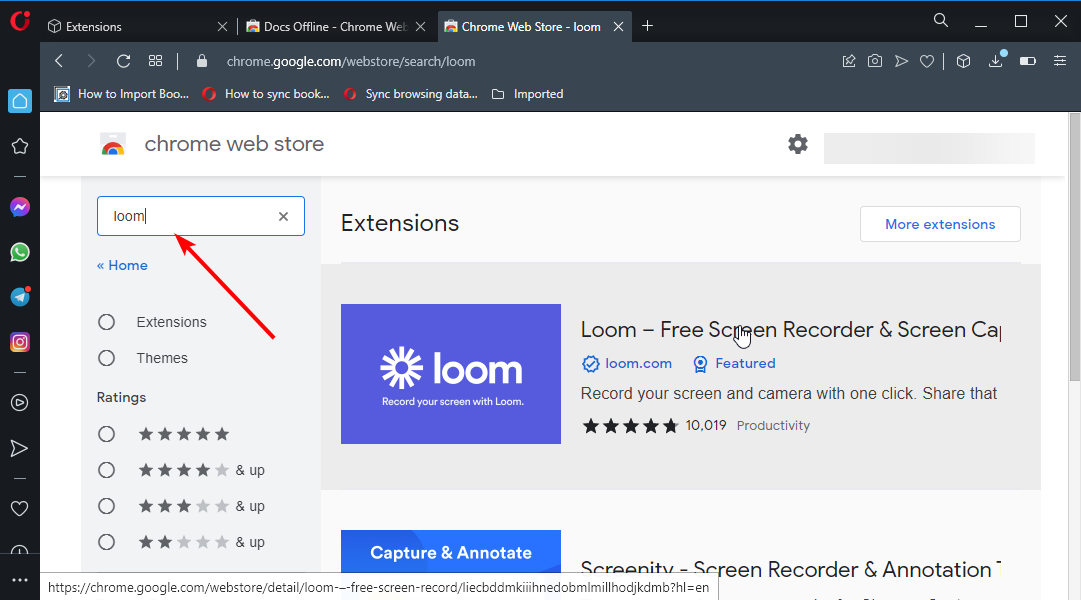
Task: Open WhatsApp in the Opera sidebar
Action: 20,252
